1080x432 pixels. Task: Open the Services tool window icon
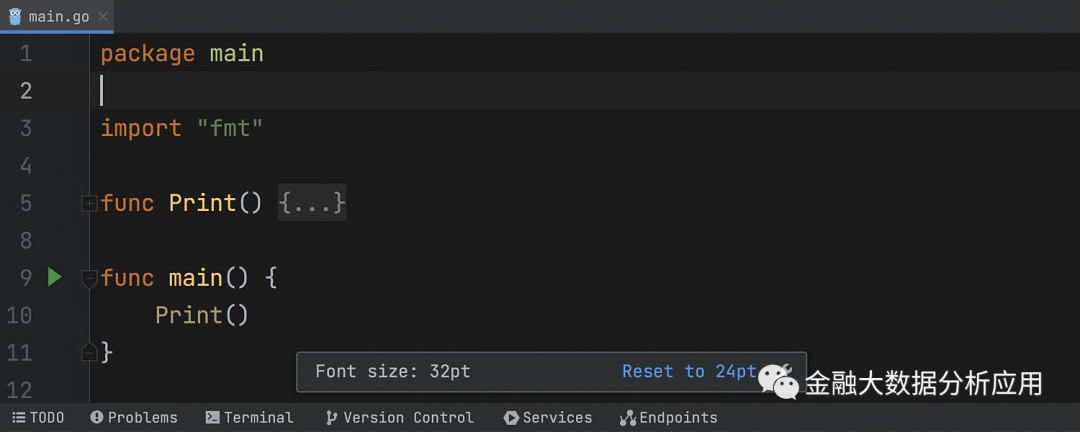(511, 418)
